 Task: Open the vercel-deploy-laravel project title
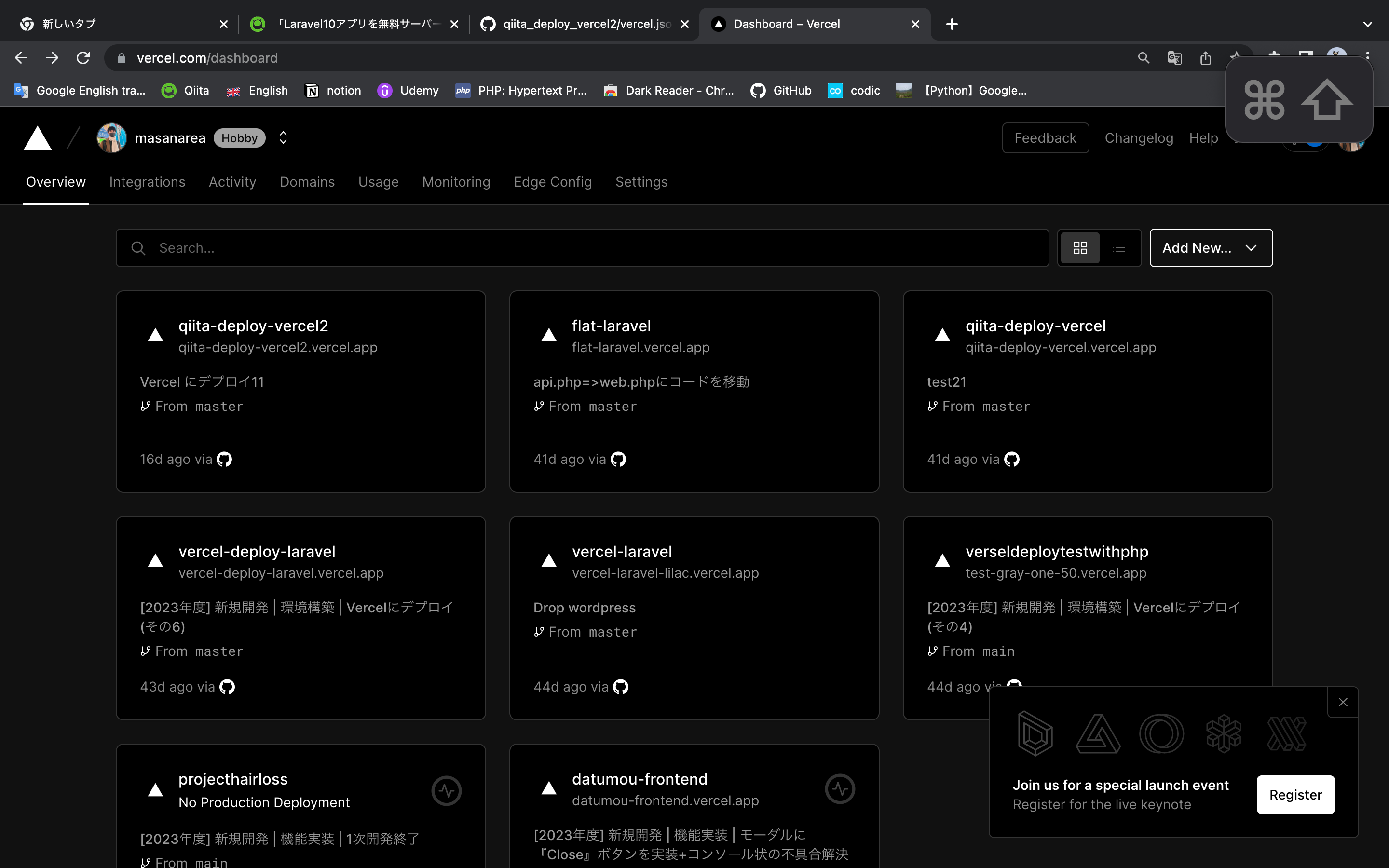click(257, 552)
